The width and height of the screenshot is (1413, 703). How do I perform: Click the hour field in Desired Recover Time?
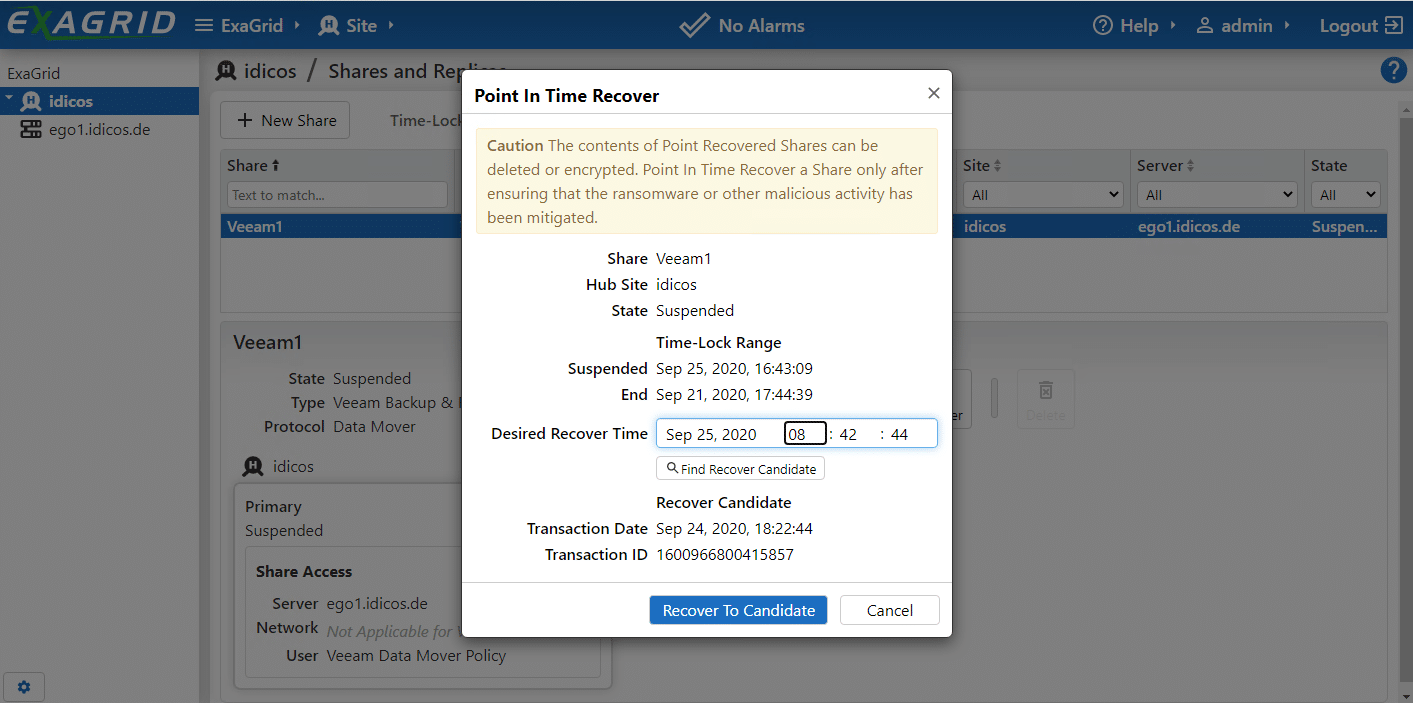(804, 434)
